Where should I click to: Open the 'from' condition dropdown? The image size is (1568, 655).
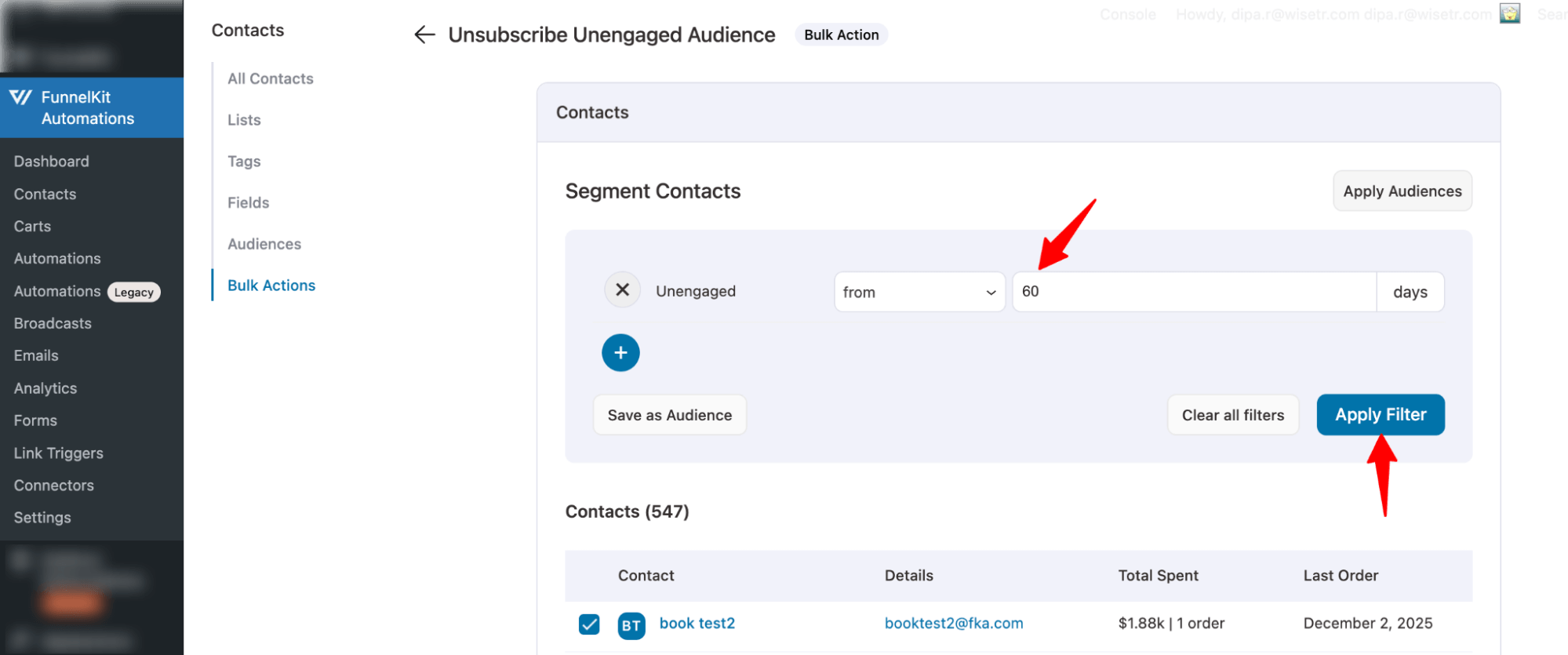tap(919, 292)
